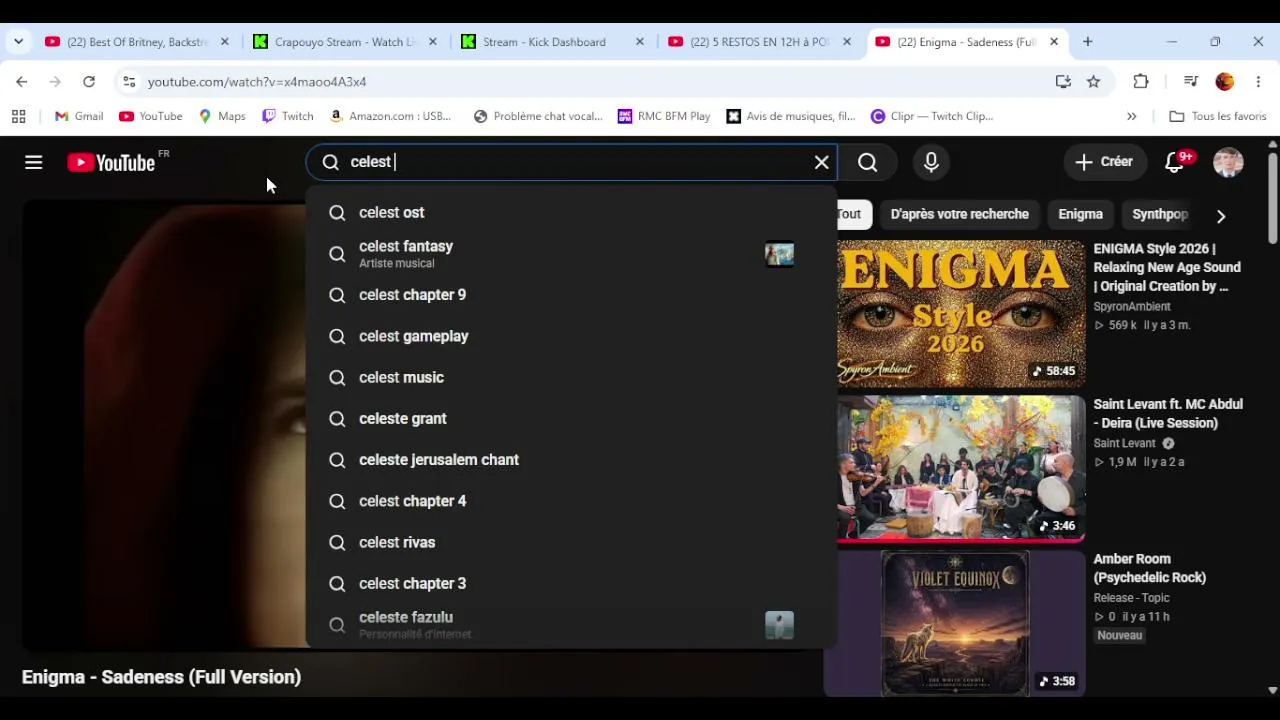Open the apps grid in bookmarks bar
The image size is (1280, 720).
[x=18, y=116]
